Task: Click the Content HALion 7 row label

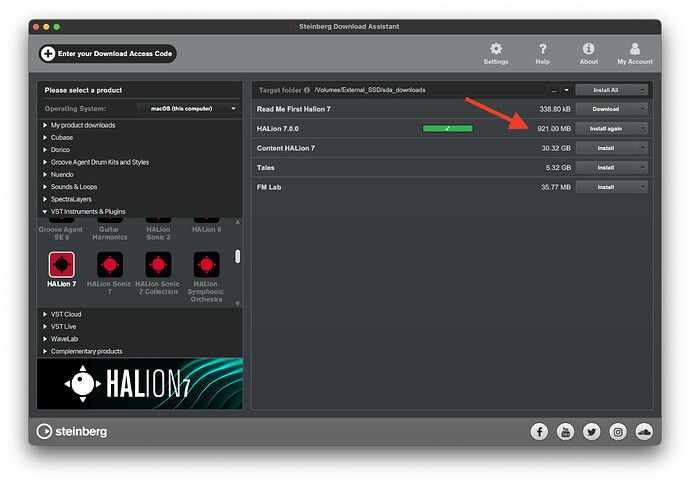Action: [286, 148]
